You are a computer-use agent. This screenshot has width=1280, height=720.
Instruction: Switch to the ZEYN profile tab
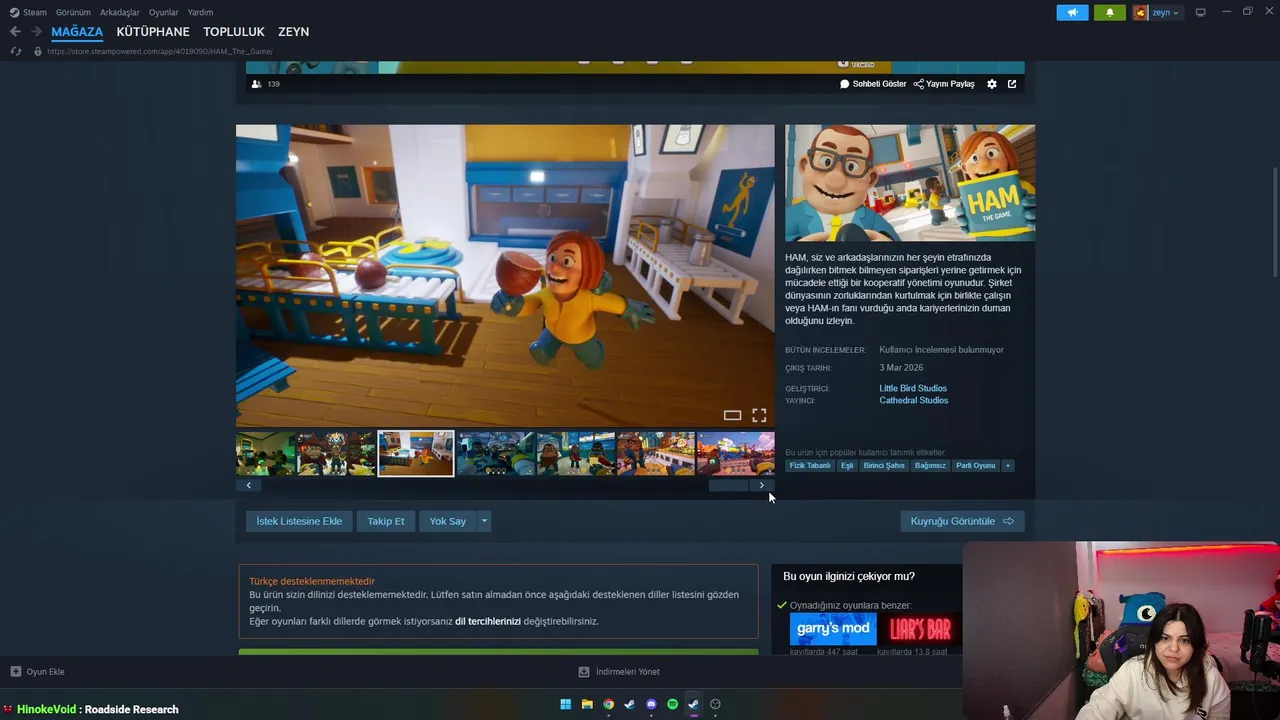pos(293,32)
